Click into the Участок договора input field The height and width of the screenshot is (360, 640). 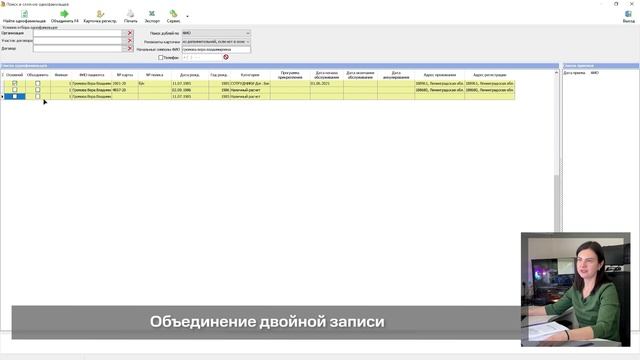coord(78,41)
